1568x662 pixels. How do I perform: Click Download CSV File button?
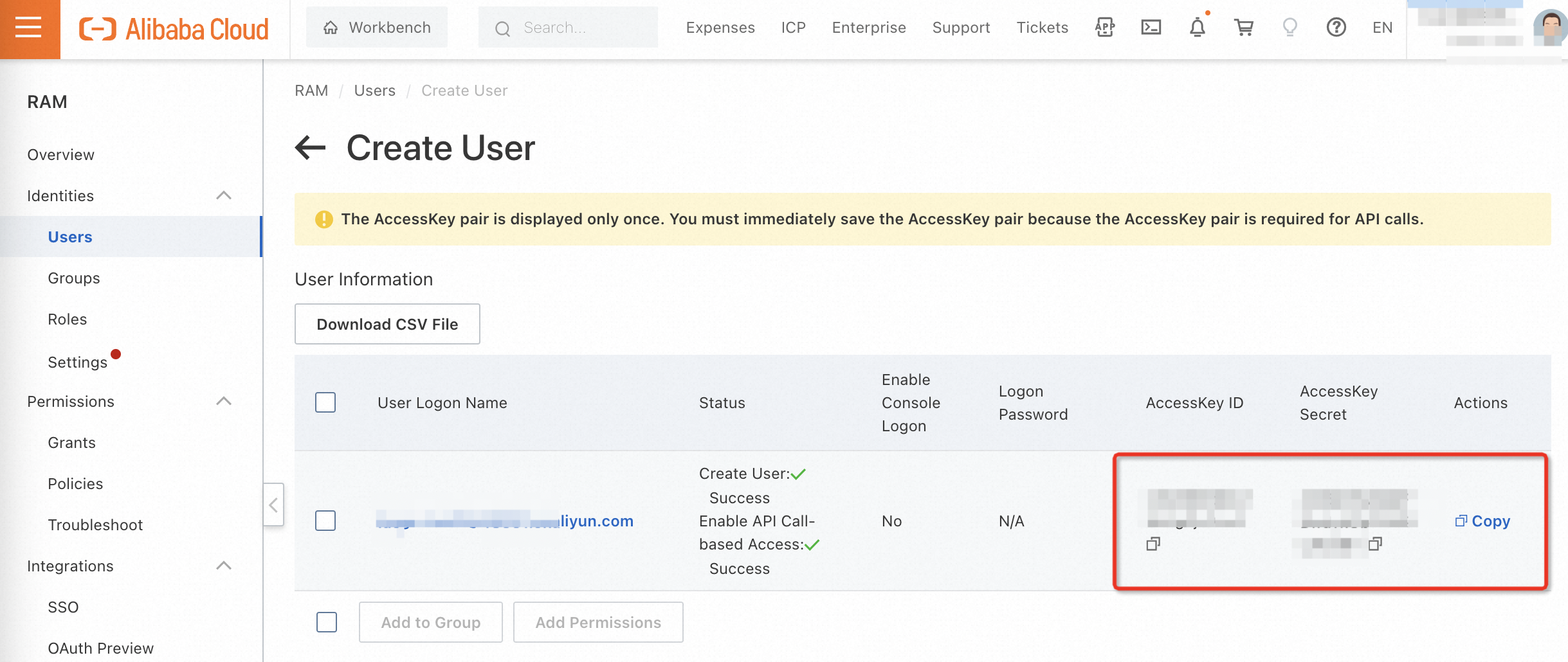tap(387, 324)
